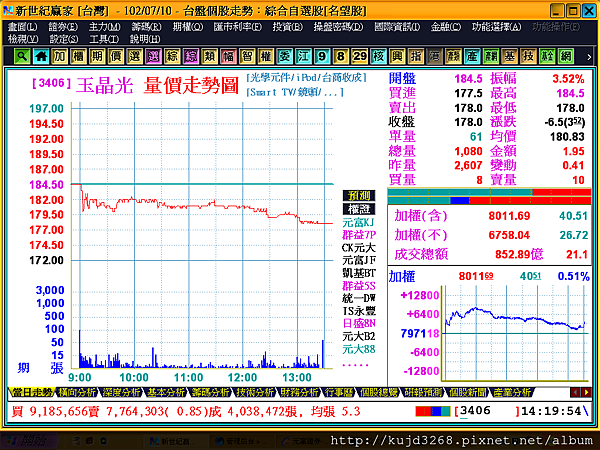Viewport: 600px width, 450px height.
Task: Click the Windows 開始 start button
Action: pos(29,441)
